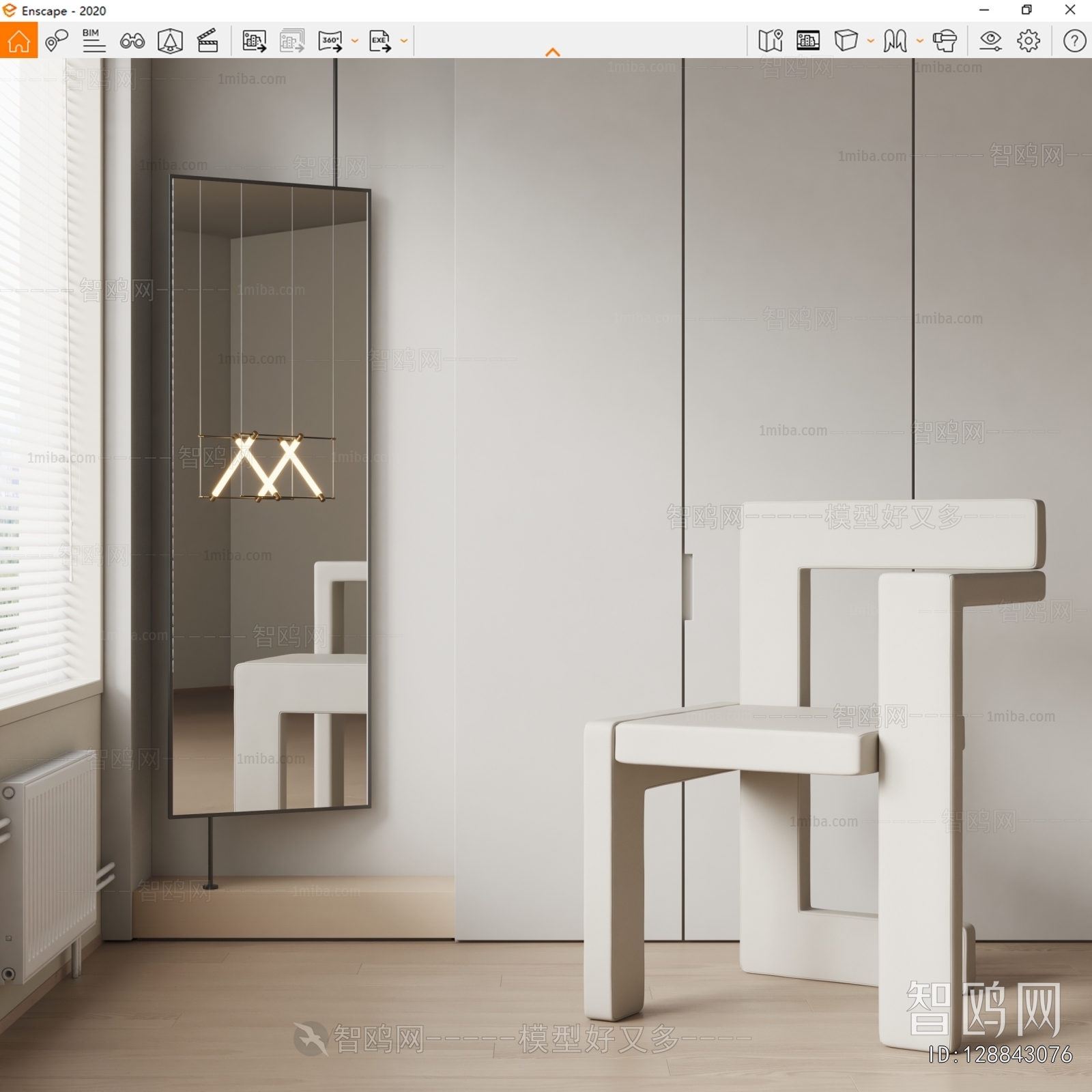Open the asset library icon
1092x1092 pixels.
(x=808, y=40)
